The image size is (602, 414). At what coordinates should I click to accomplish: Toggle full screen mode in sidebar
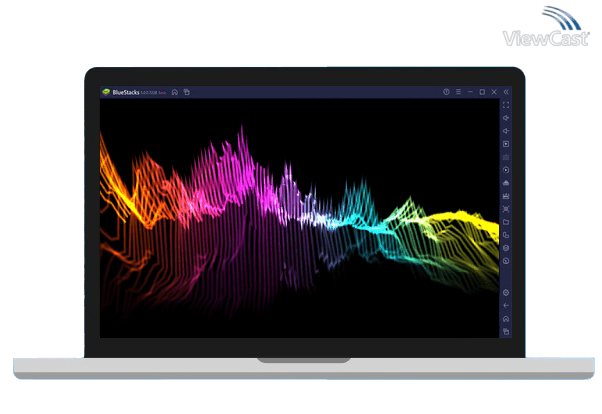coord(506,105)
